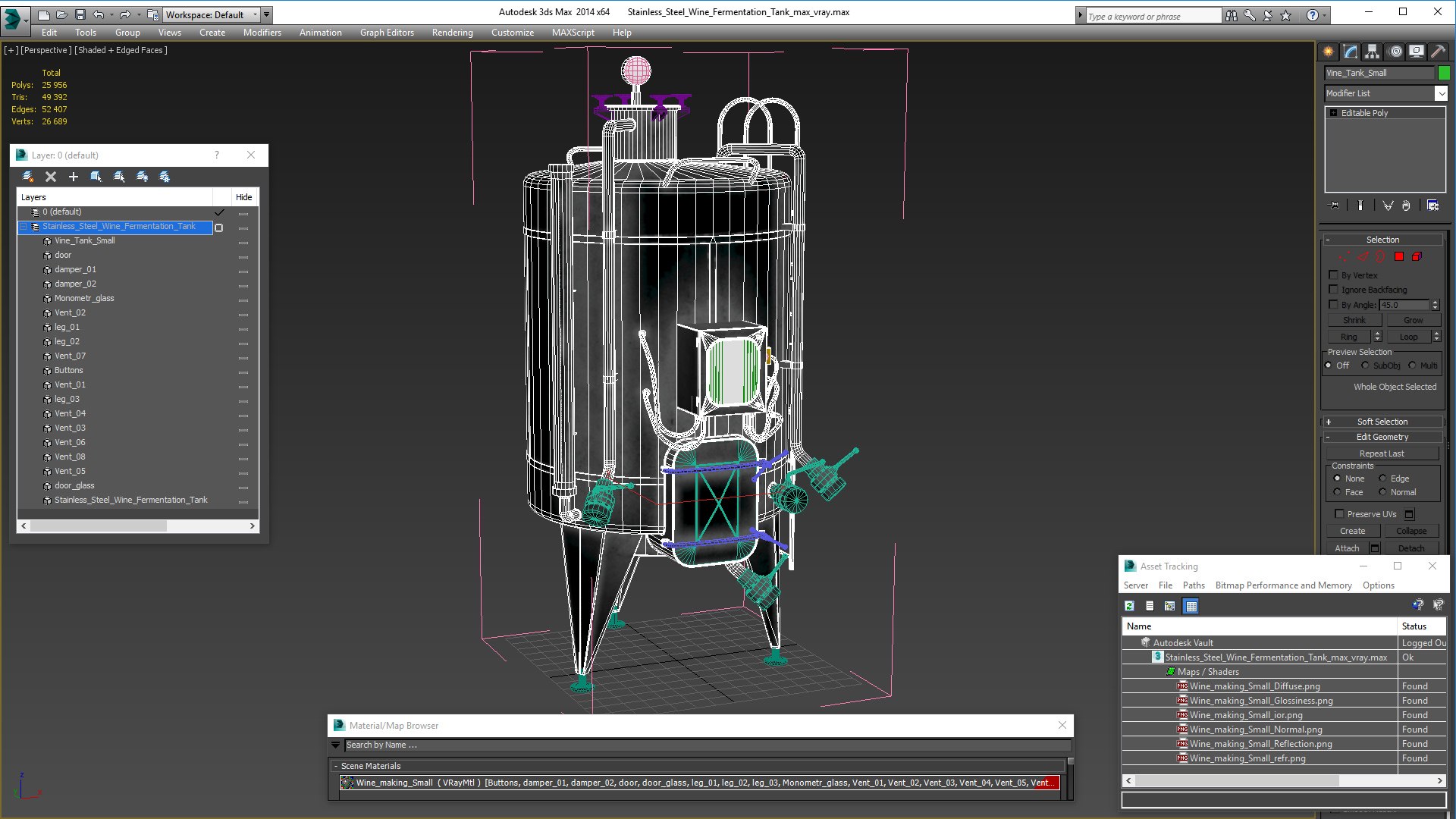Click Find binoculars icon in search bar
Screen dimensions: 1456x819
(1232, 15)
